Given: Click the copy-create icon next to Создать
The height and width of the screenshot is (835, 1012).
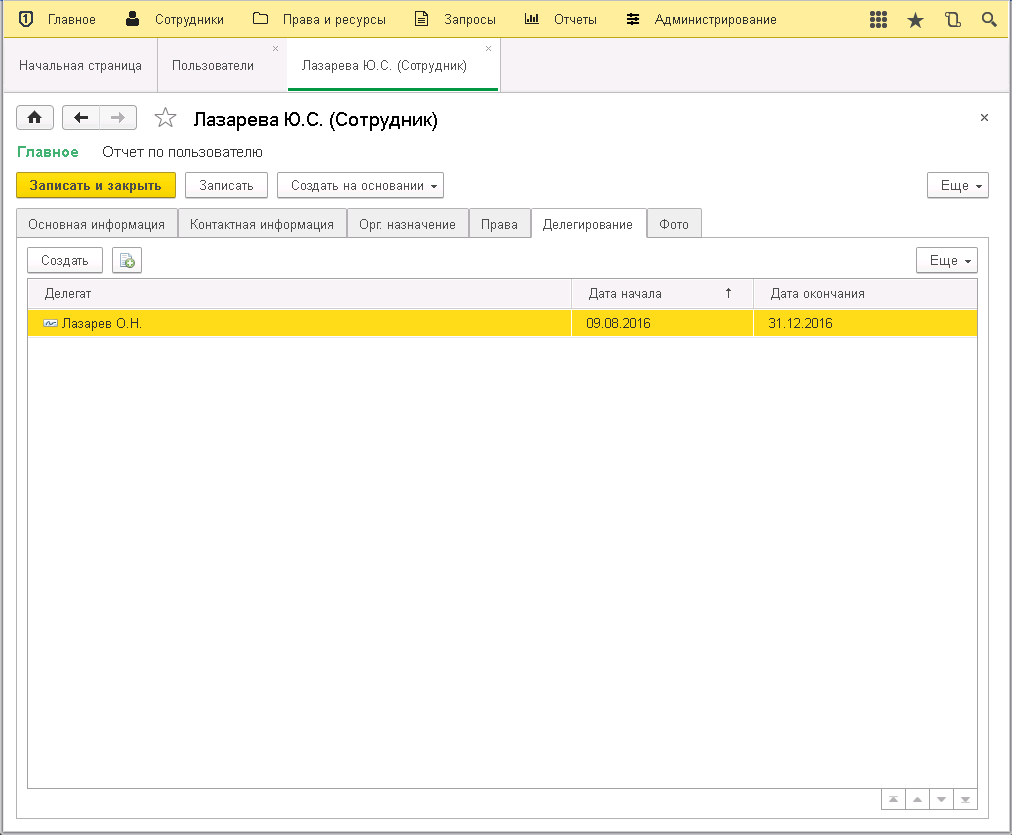Looking at the screenshot, I should 127,261.
